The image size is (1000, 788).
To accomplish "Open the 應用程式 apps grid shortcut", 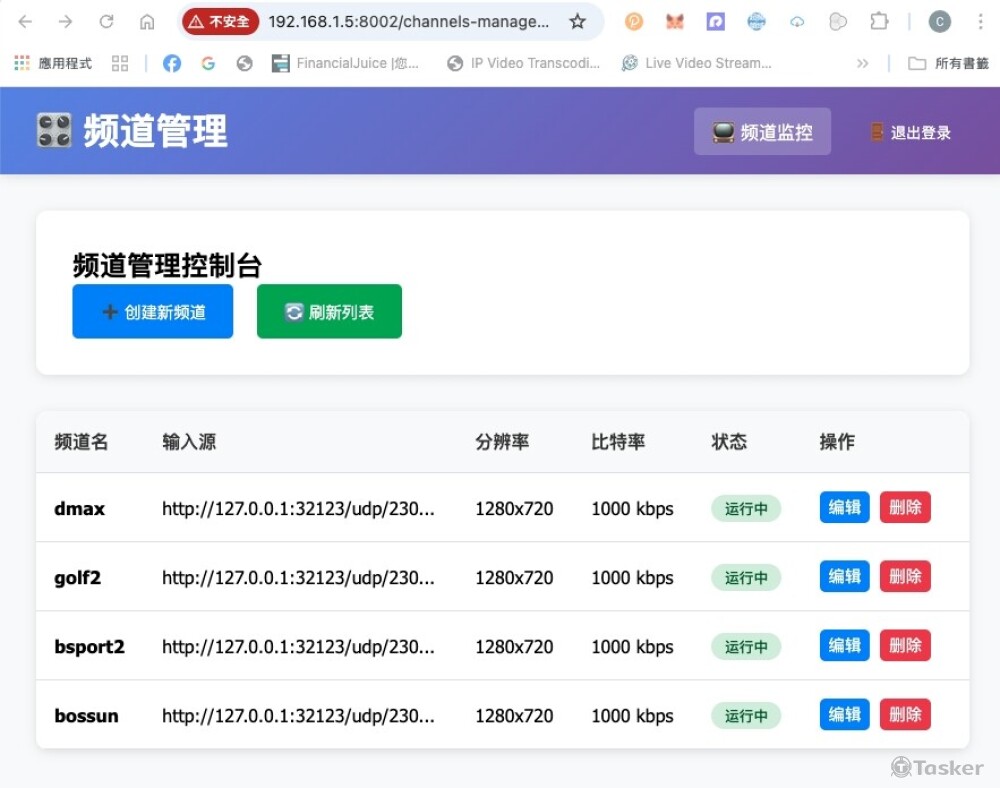I will [53, 63].
